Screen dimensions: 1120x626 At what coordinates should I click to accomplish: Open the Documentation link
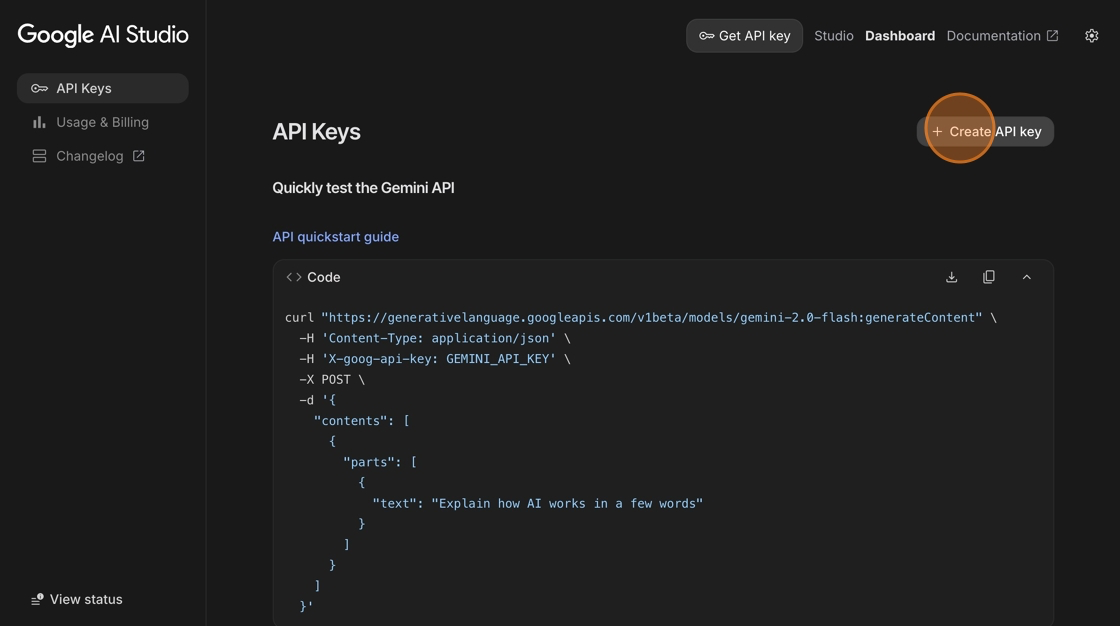tap(993, 36)
